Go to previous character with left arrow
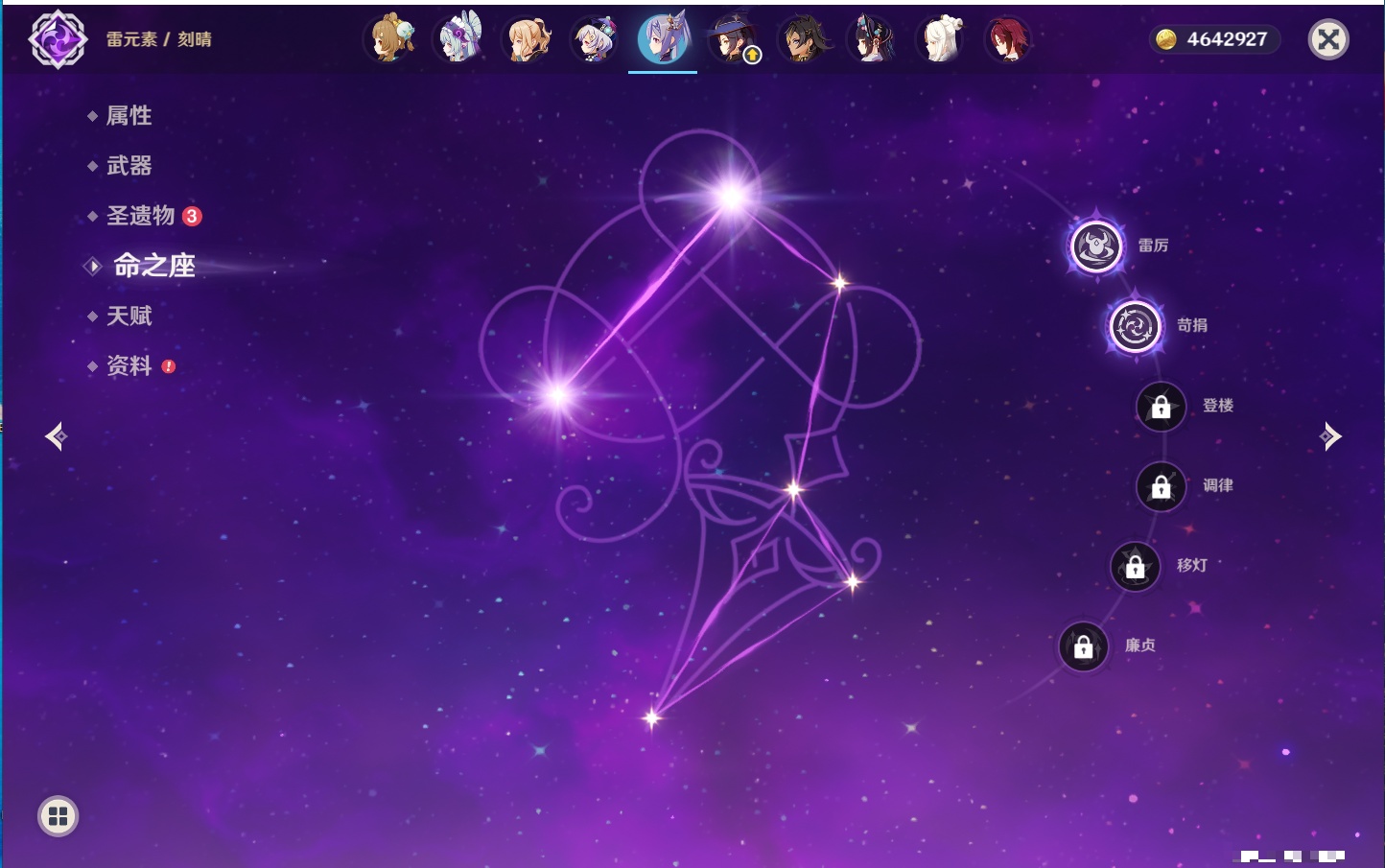This screenshot has width=1385, height=868. [x=56, y=436]
